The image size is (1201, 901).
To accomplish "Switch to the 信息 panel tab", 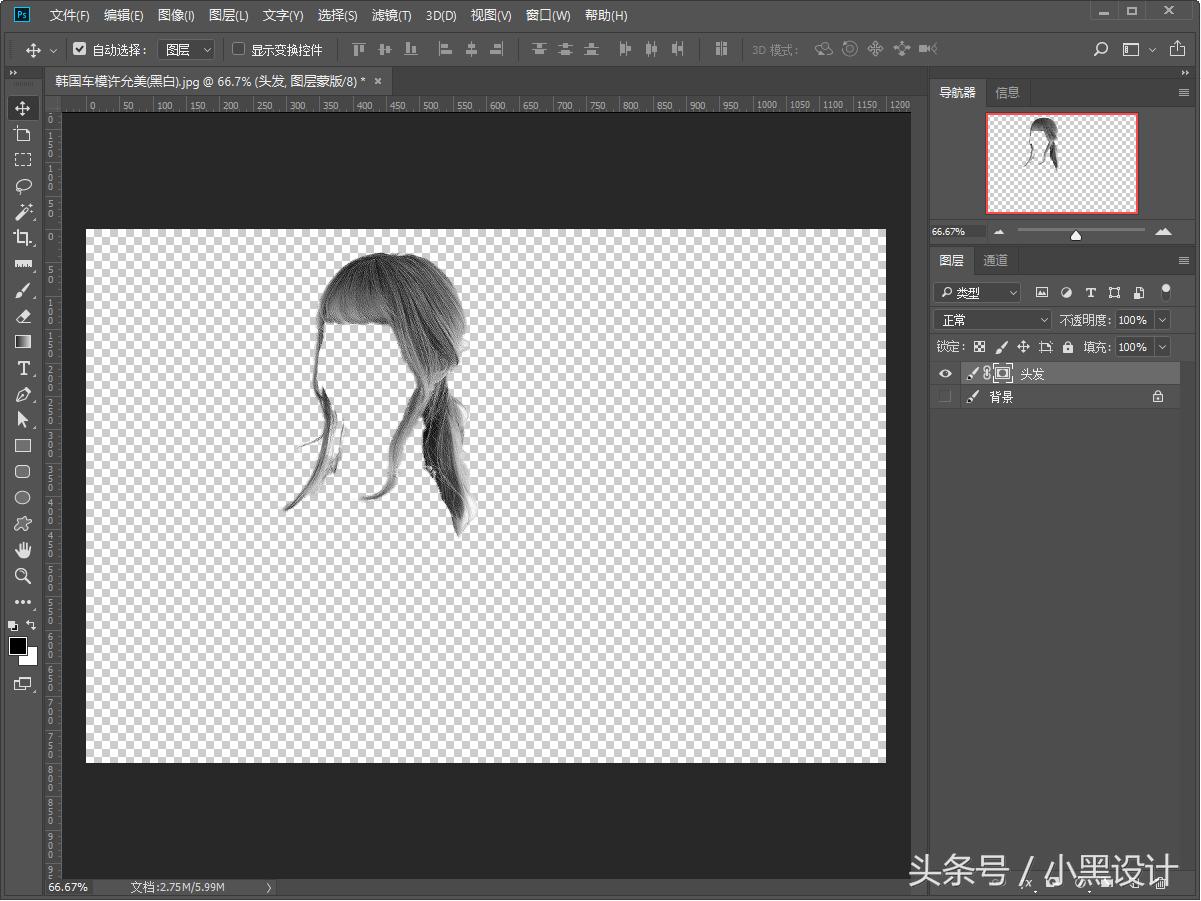I will tap(1007, 93).
